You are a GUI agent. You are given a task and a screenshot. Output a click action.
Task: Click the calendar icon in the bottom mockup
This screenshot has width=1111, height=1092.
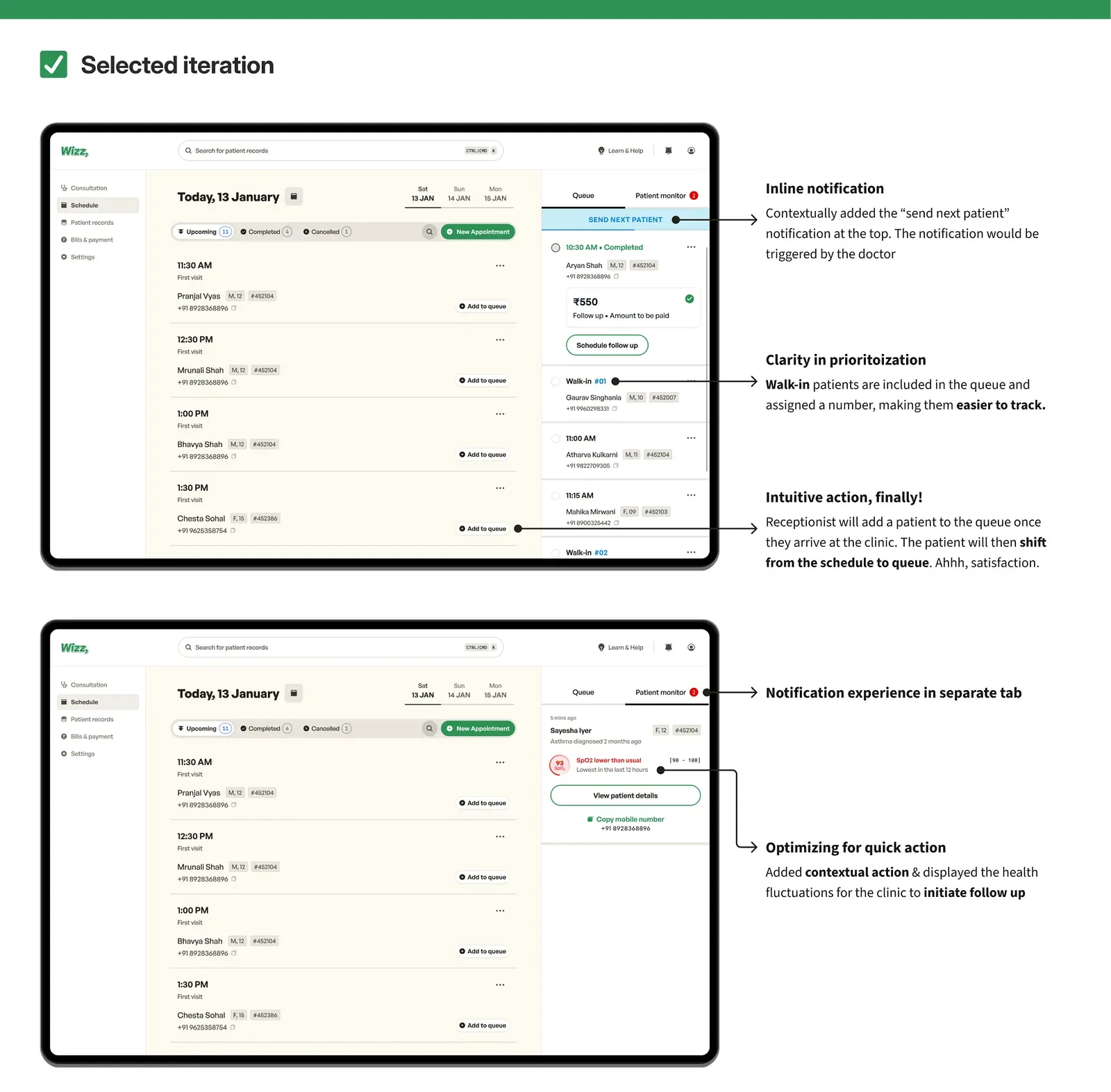[294, 693]
